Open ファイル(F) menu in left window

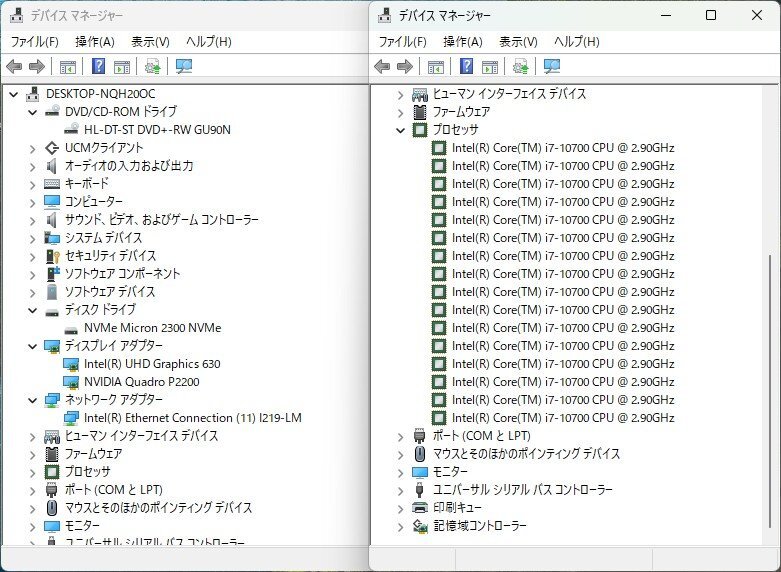pos(34,42)
